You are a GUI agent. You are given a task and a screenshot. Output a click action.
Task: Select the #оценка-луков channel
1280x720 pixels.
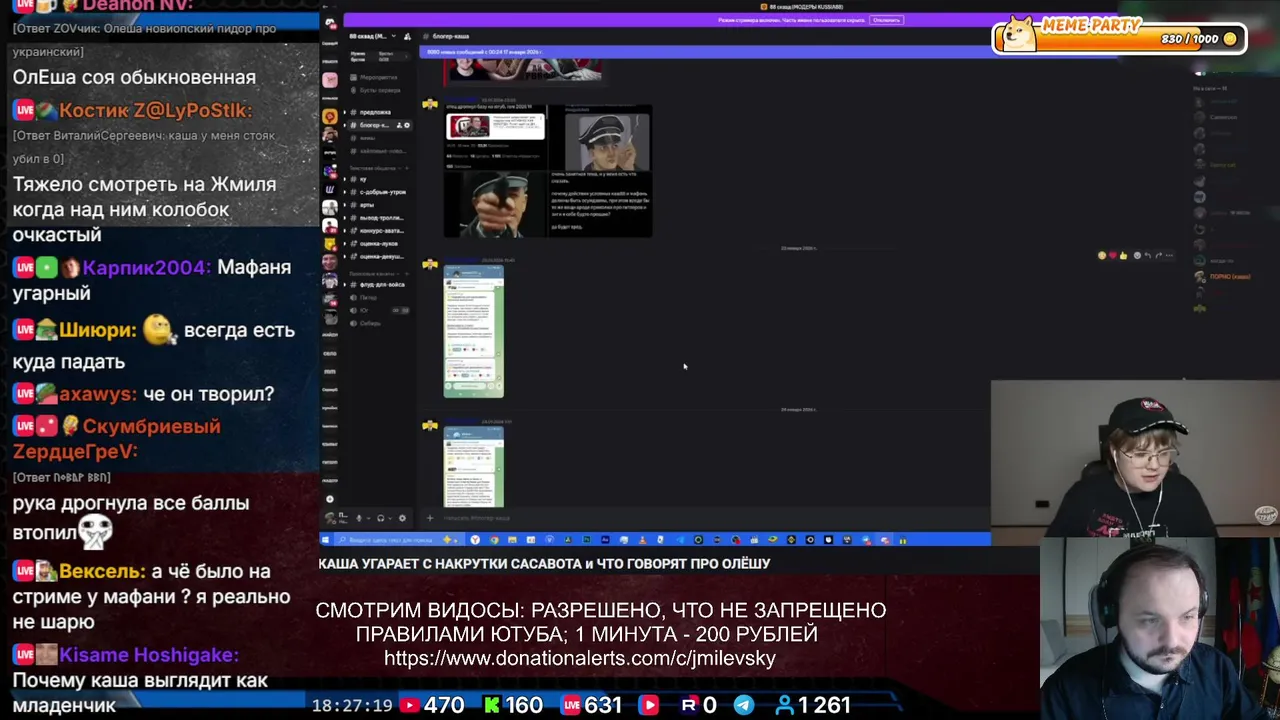click(375, 244)
